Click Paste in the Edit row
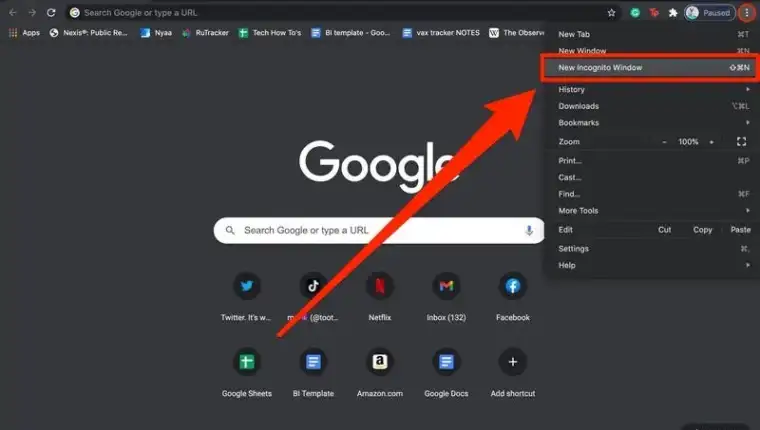 (x=741, y=229)
